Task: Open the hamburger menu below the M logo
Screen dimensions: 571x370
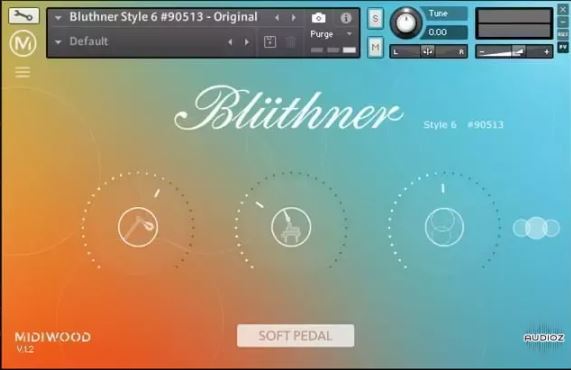Action: [23, 72]
